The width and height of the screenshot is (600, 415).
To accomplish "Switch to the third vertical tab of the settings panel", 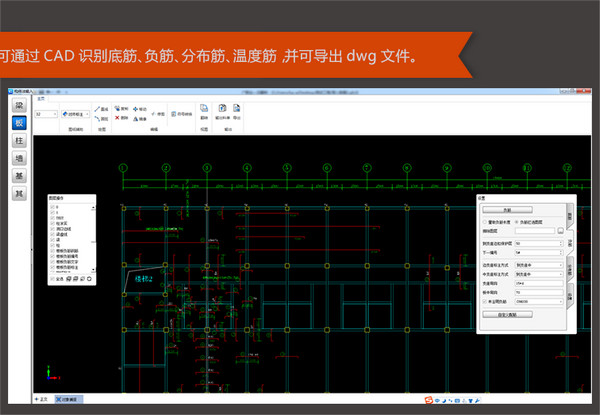I will pyautogui.click(x=570, y=269).
